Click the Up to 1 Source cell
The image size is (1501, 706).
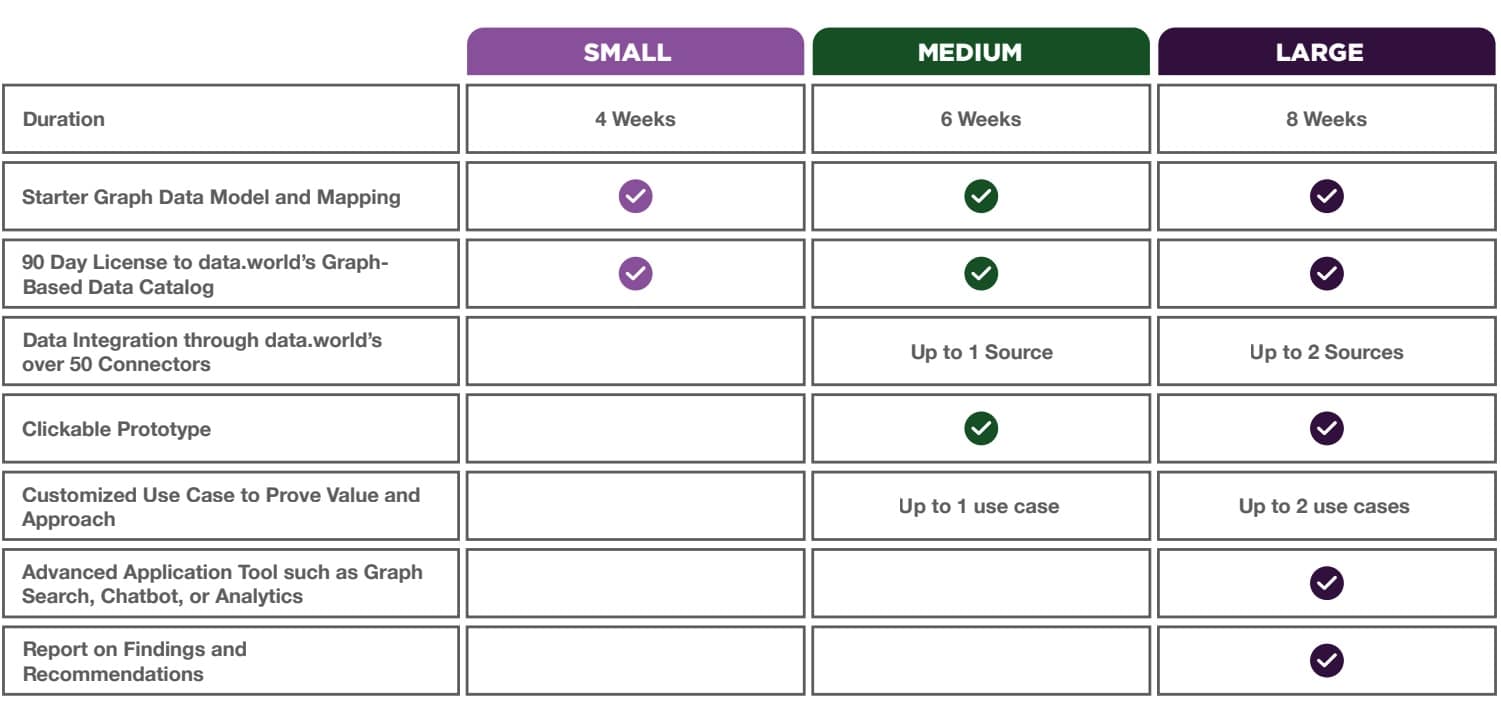click(x=981, y=351)
